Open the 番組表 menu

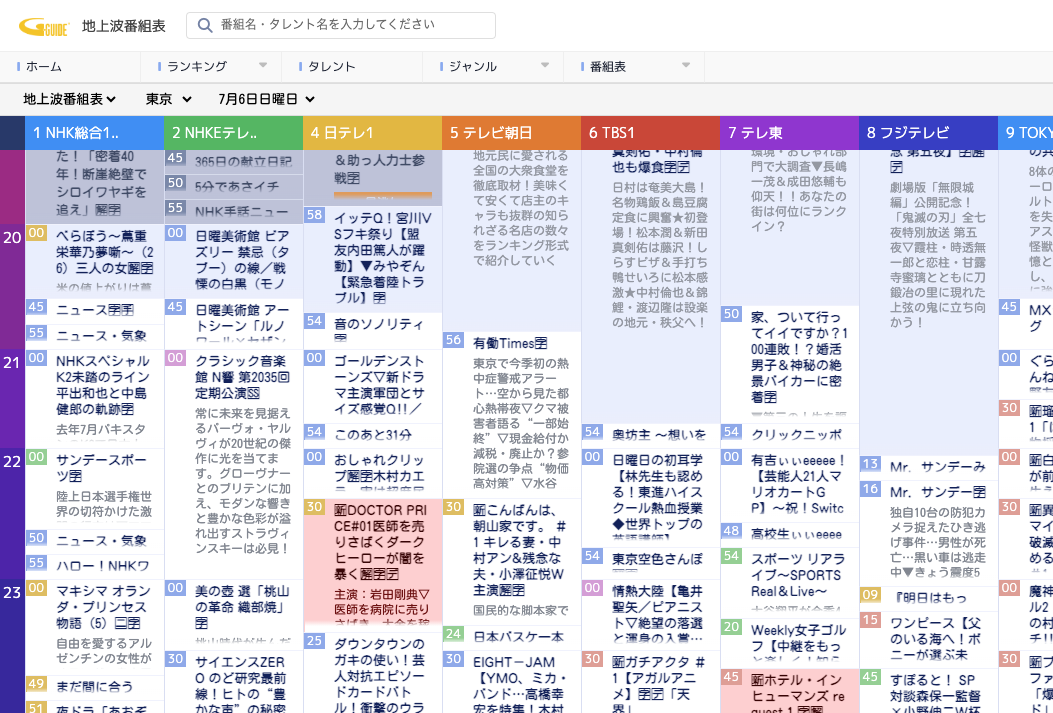pos(608,66)
